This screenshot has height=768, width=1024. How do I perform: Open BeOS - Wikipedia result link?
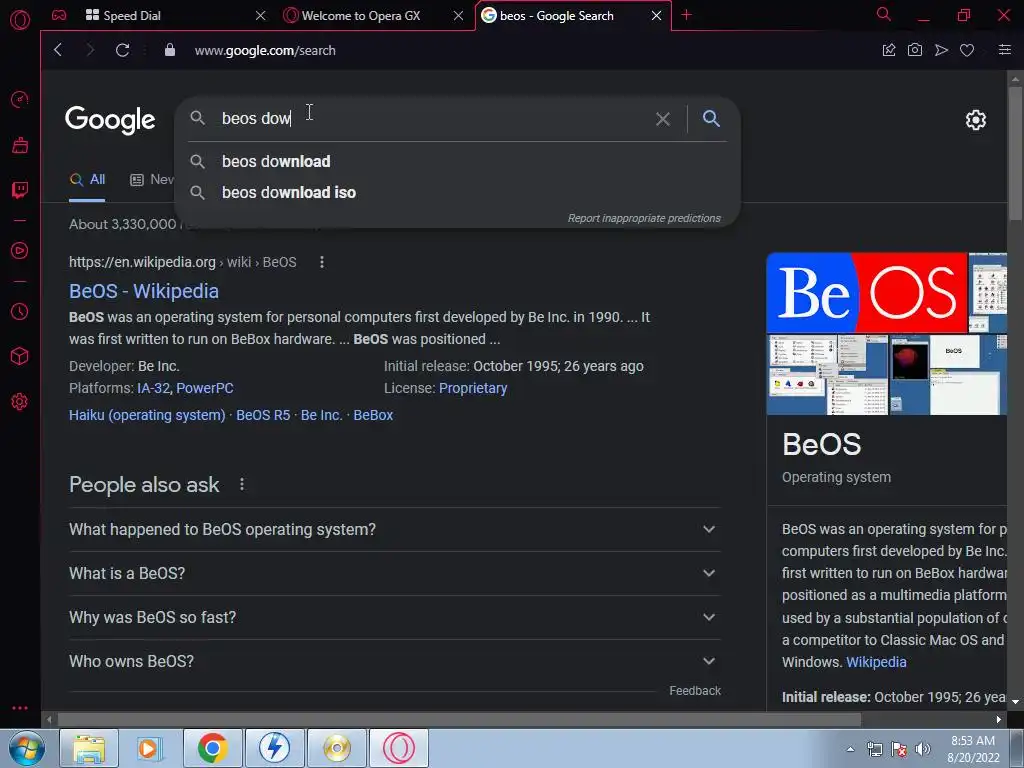(144, 291)
